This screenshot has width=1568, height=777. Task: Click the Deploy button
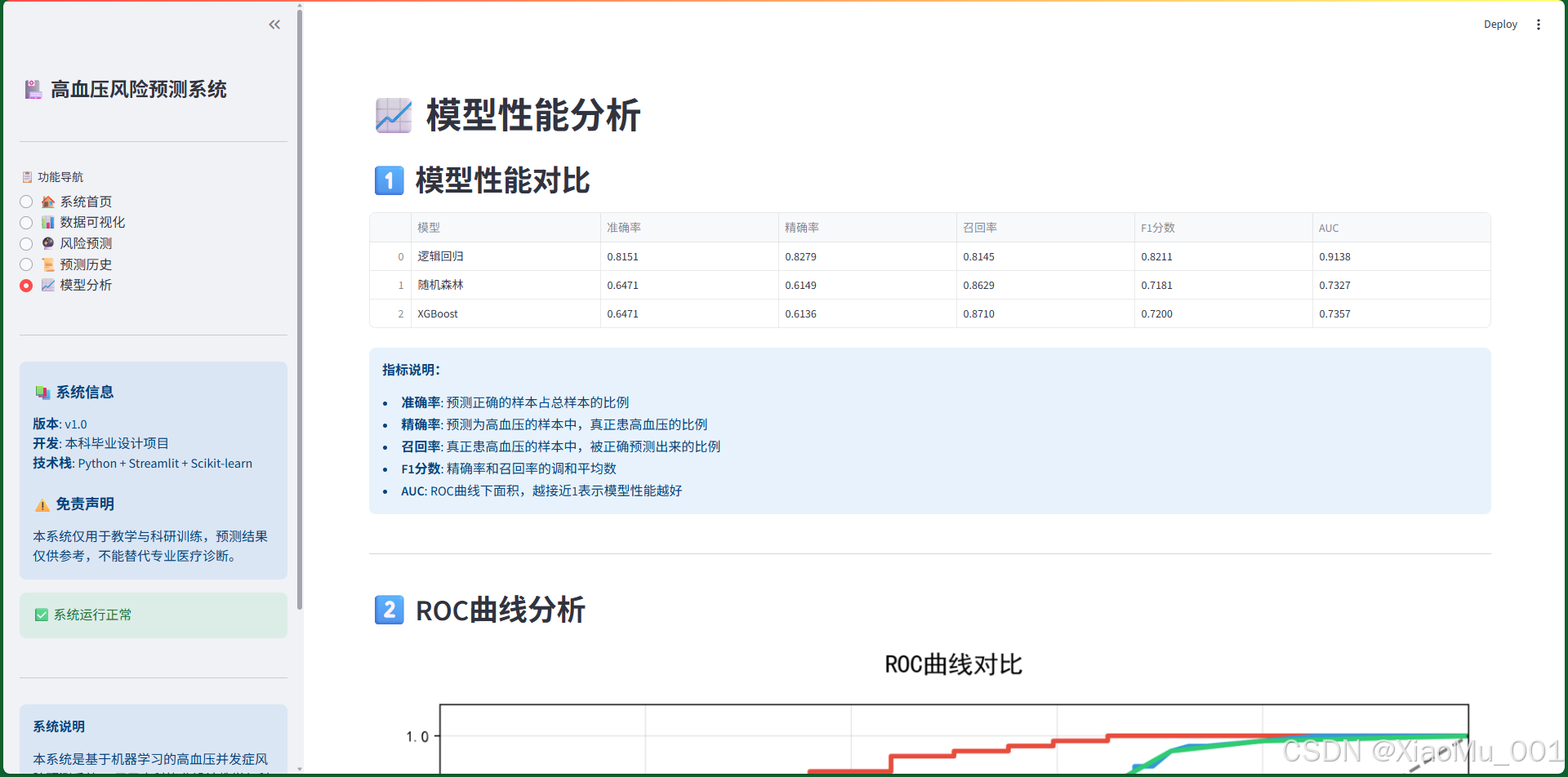point(1500,24)
